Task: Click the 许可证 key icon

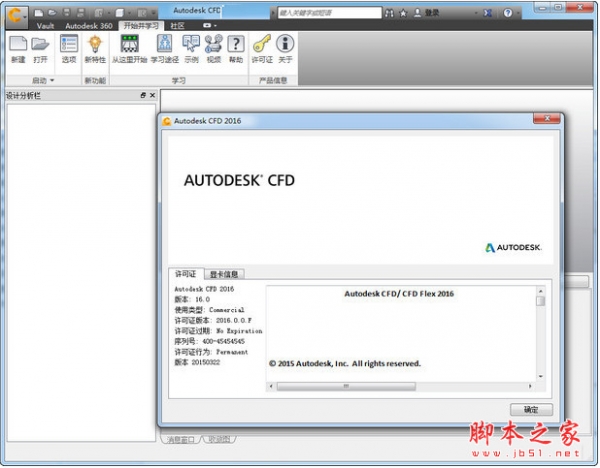Action: [x=262, y=49]
